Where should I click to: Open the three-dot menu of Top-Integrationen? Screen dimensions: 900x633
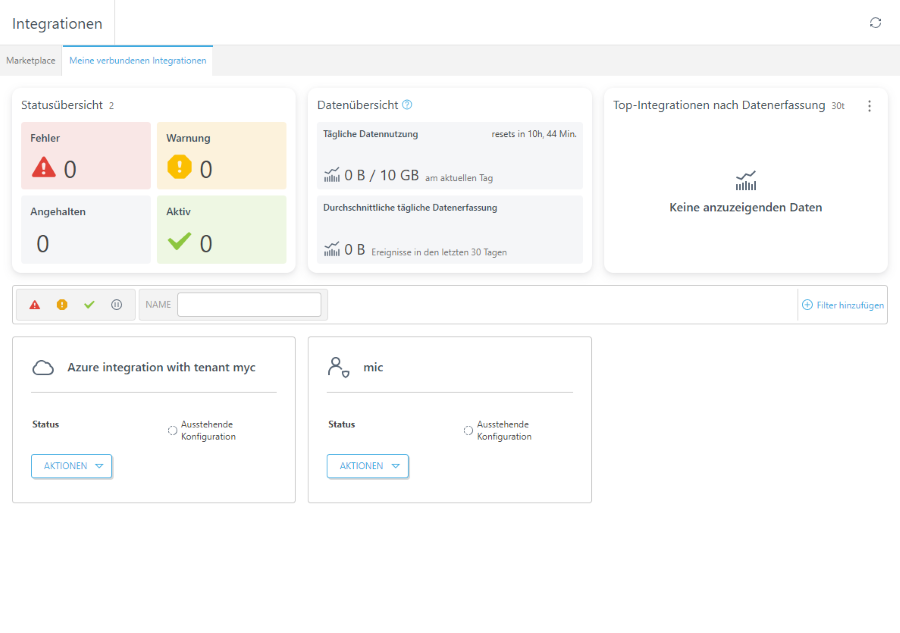coord(870,106)
